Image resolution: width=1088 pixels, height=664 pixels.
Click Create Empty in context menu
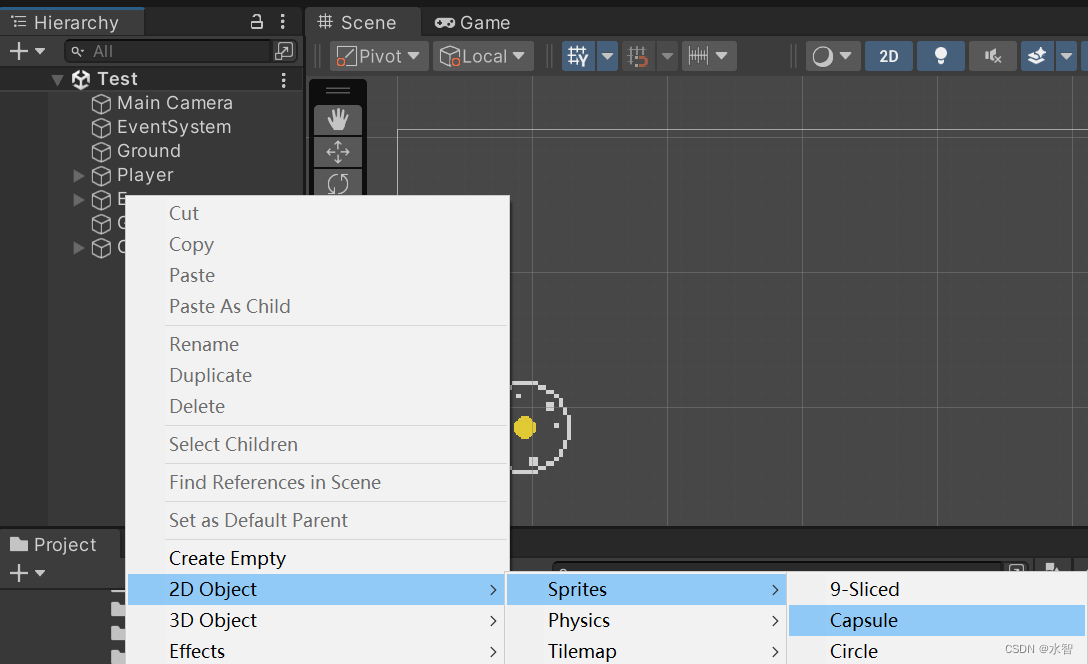(227, 558)
